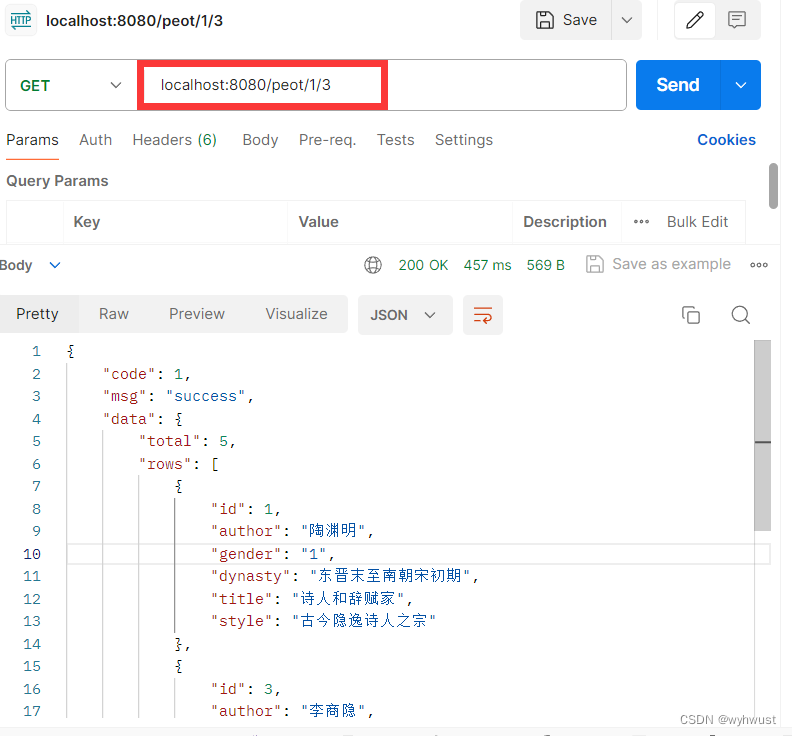Switch to the Auth tab
792x736 pixels.
[95, 140]
